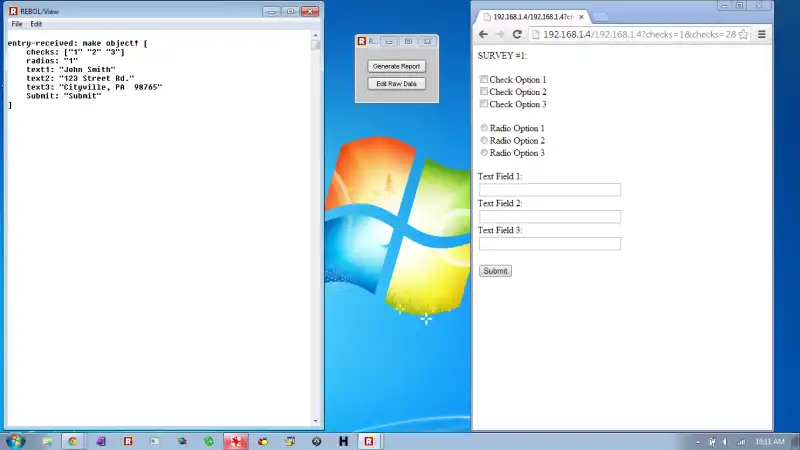Viewport: 800px width, 450px height.
Task: Bookmark the page with the star icon
Action: coord(743,34)
